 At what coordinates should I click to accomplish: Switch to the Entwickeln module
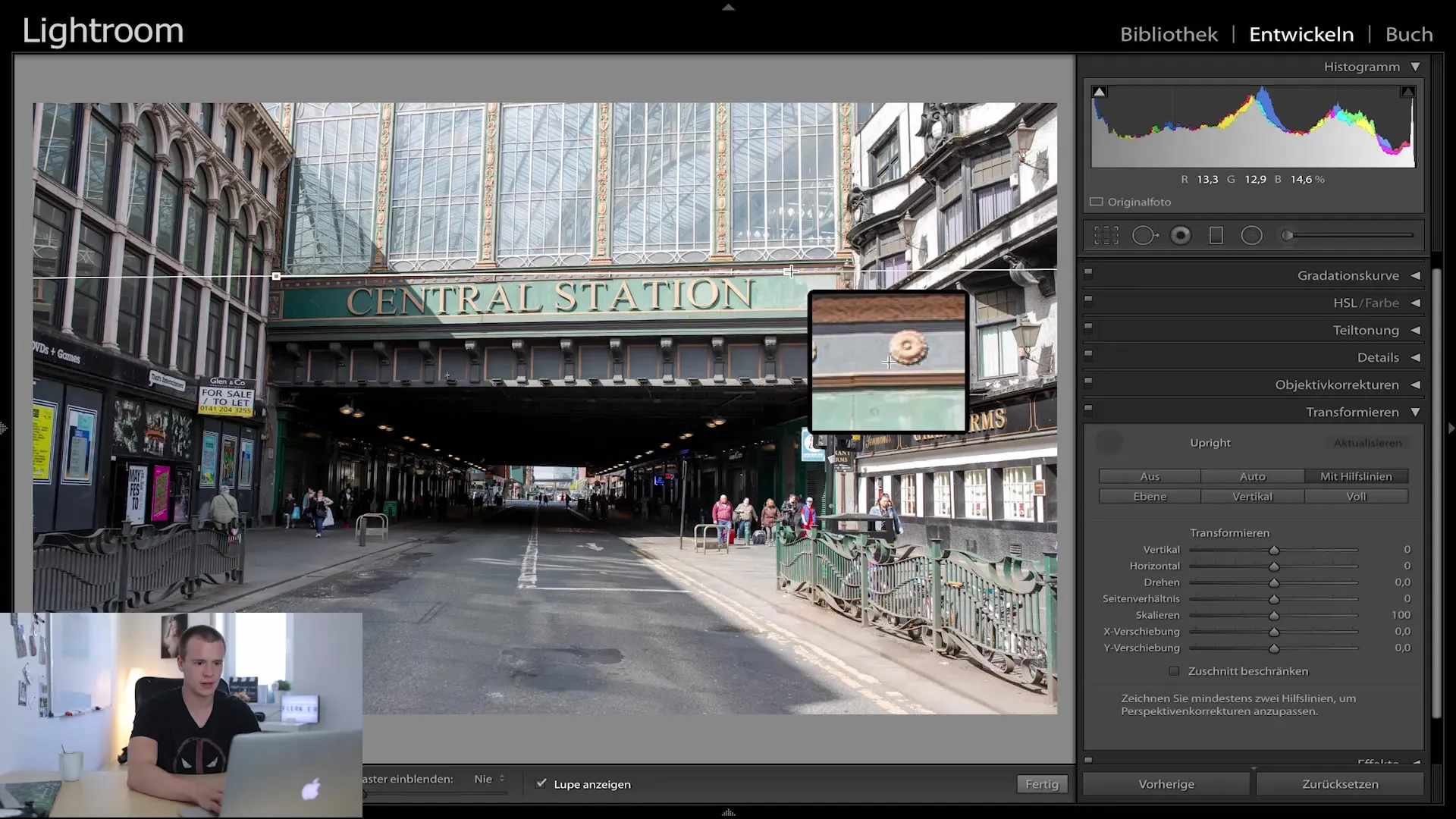coord(1301,34)
